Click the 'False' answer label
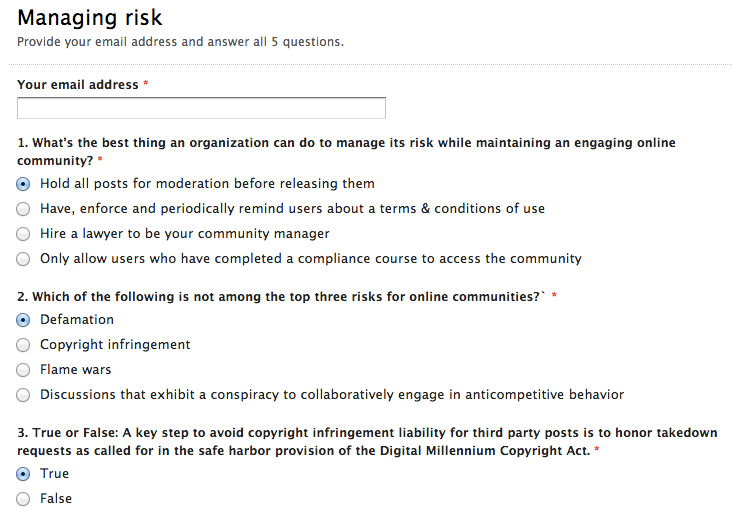This screenshot has height=516, width=732. tap(56, 499)
